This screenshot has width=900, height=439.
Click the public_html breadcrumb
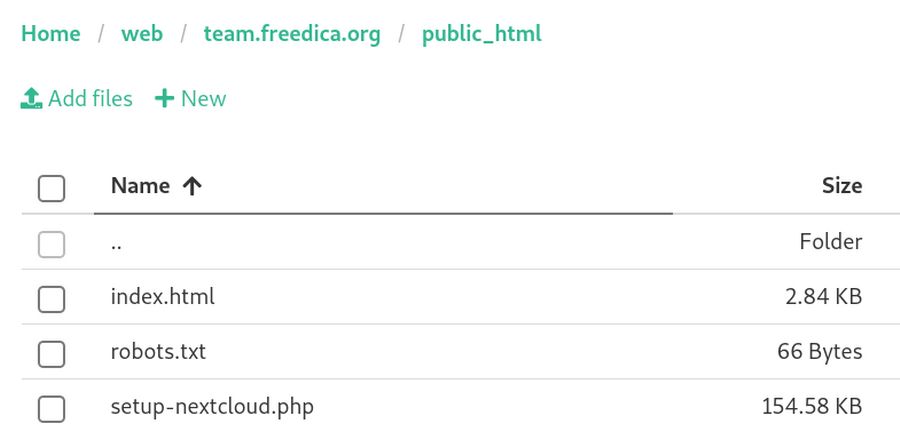481,33
